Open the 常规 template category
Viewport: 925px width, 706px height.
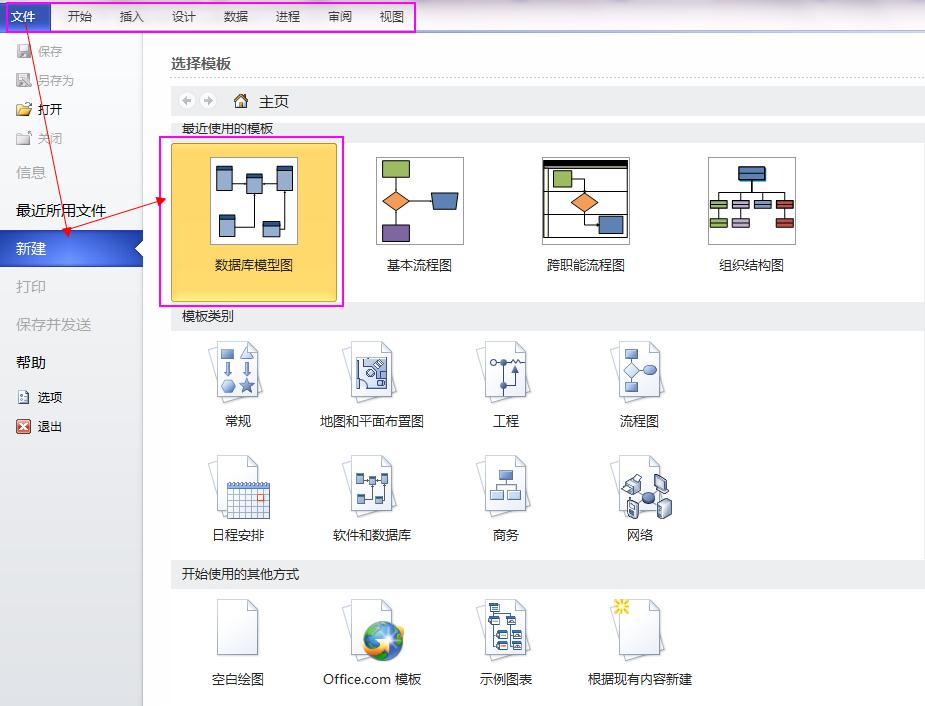[237, 385]
